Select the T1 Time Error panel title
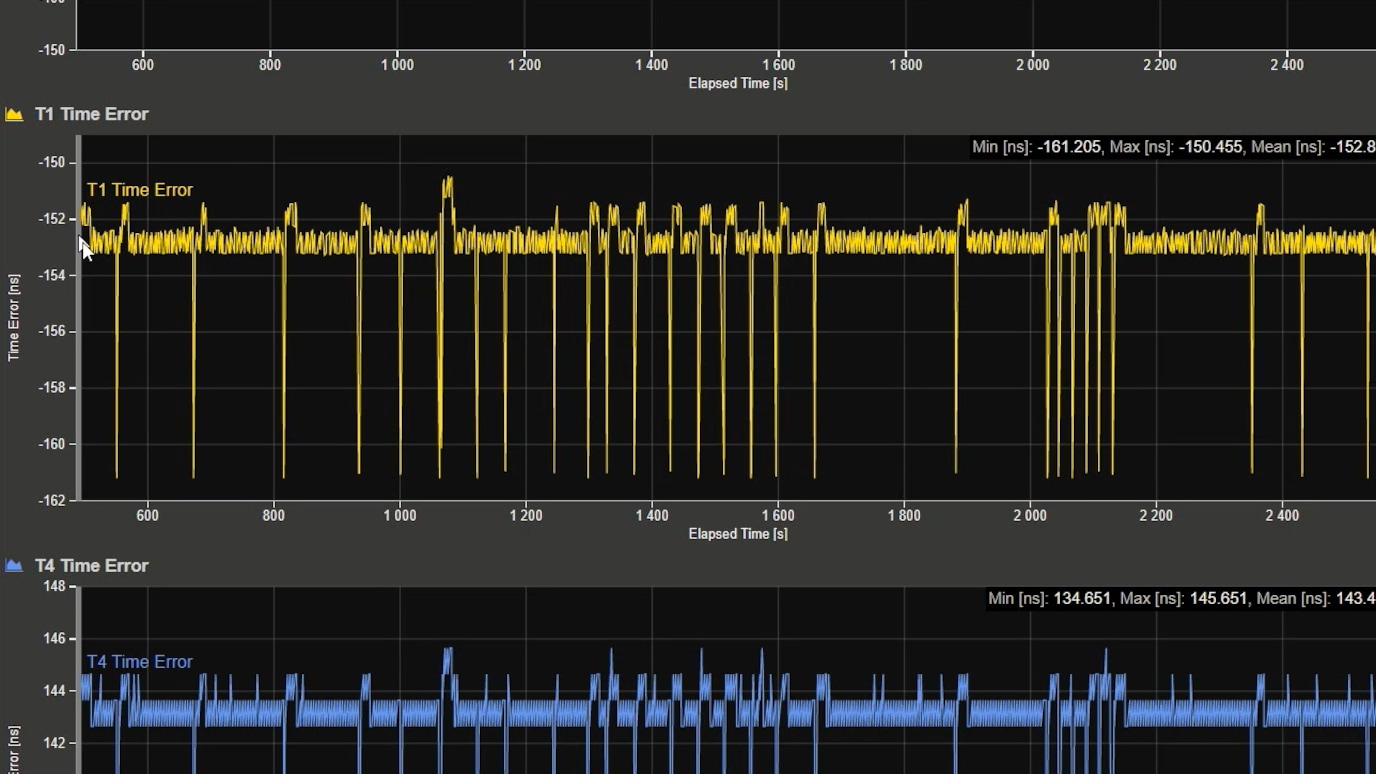Image resolution: width=1376 pixels, height=774 pixels. click(x=91, y=114)
